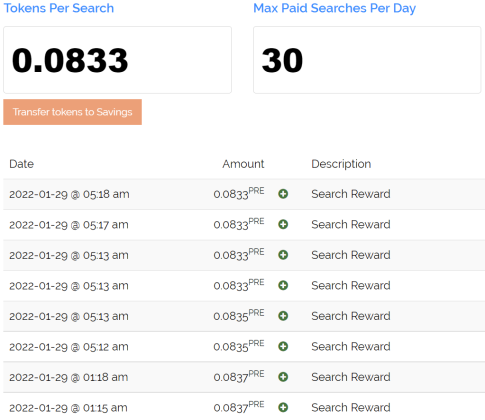Click the green plus icon for 05:17 am reward
Screen dimensions: 485x420
click(283, 224)
